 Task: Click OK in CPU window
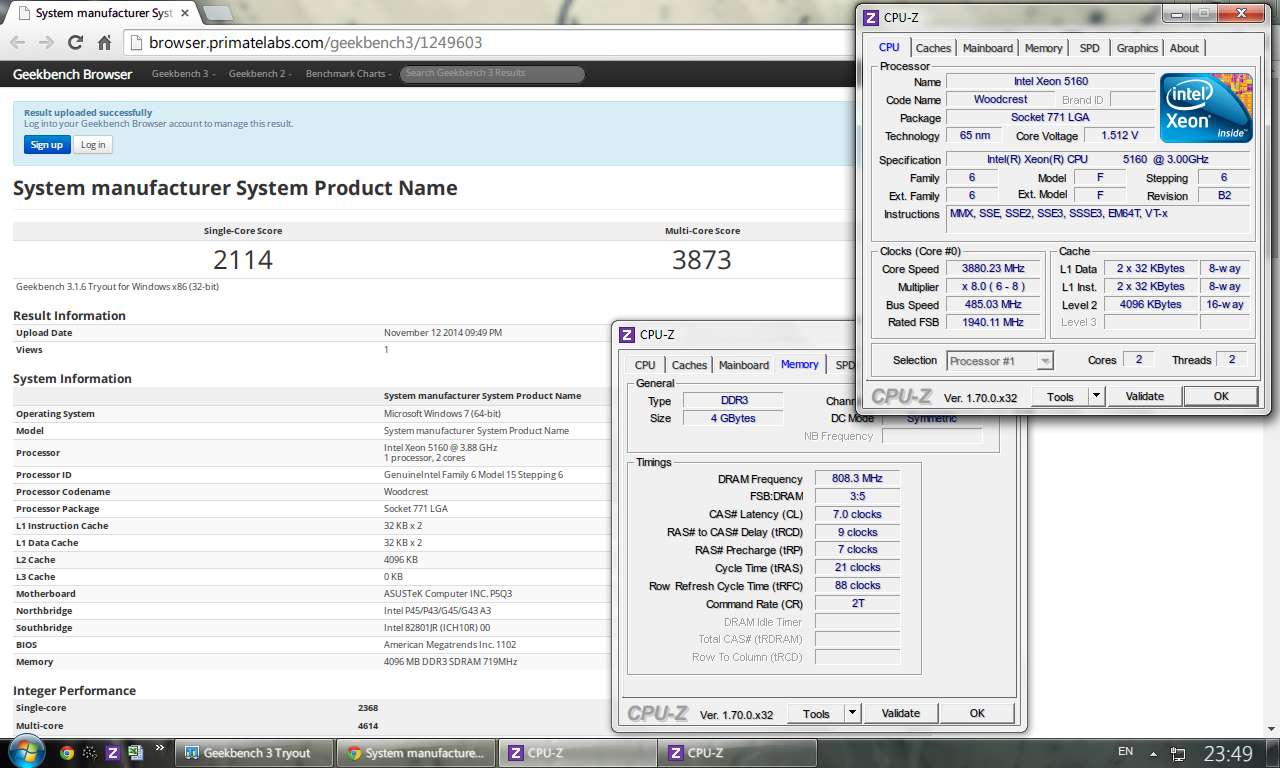pyautogui.click(x=1221, y=396)
